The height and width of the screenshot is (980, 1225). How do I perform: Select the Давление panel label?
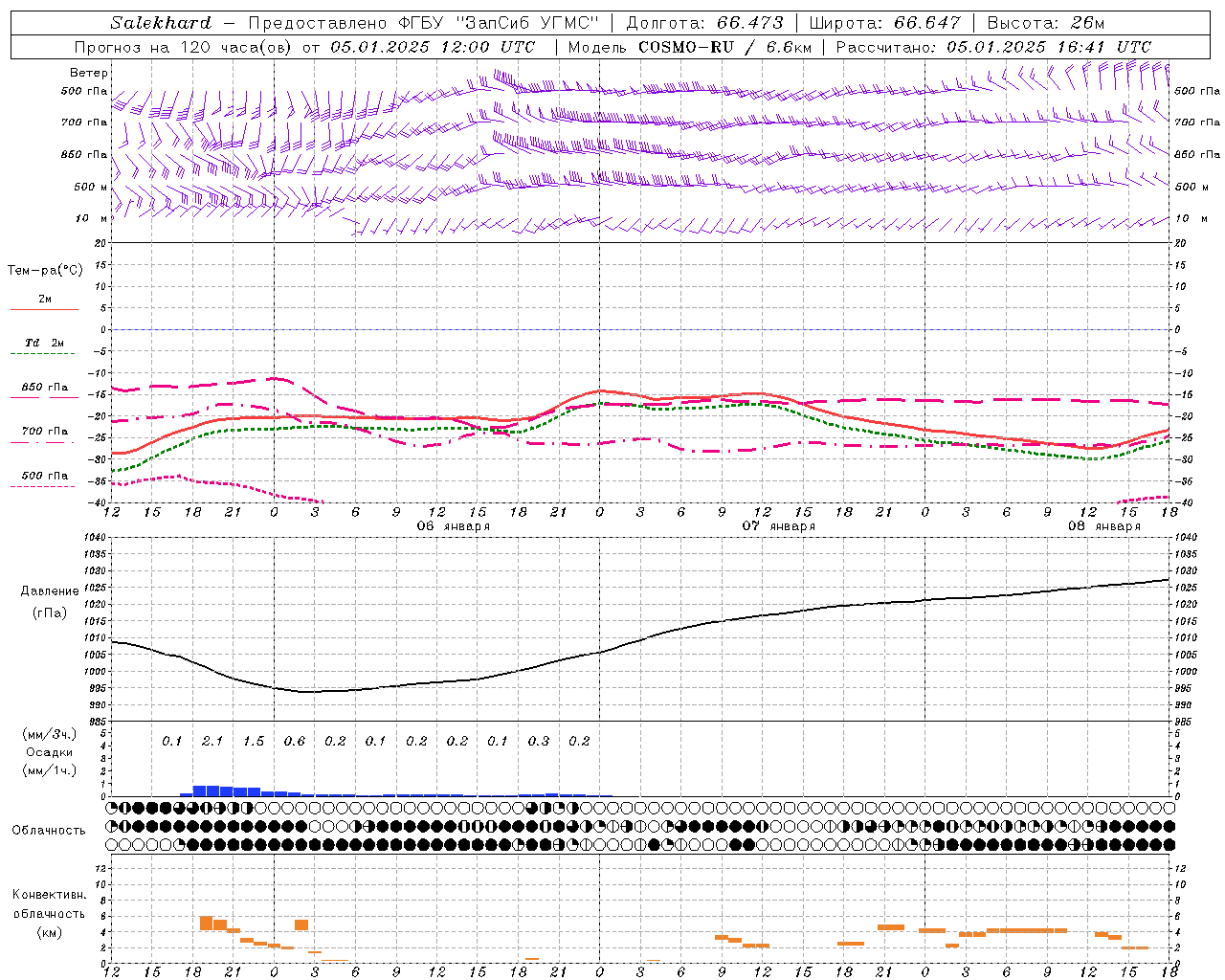pos(50,591)
